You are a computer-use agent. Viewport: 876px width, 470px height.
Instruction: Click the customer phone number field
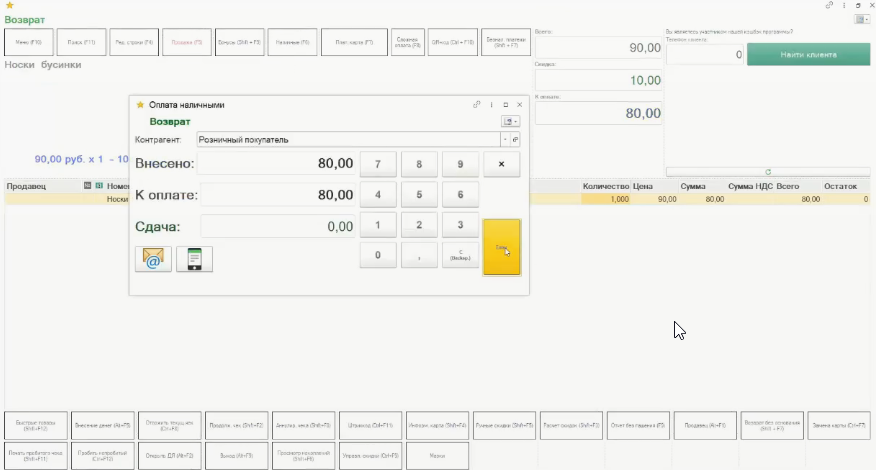(704, 55)
